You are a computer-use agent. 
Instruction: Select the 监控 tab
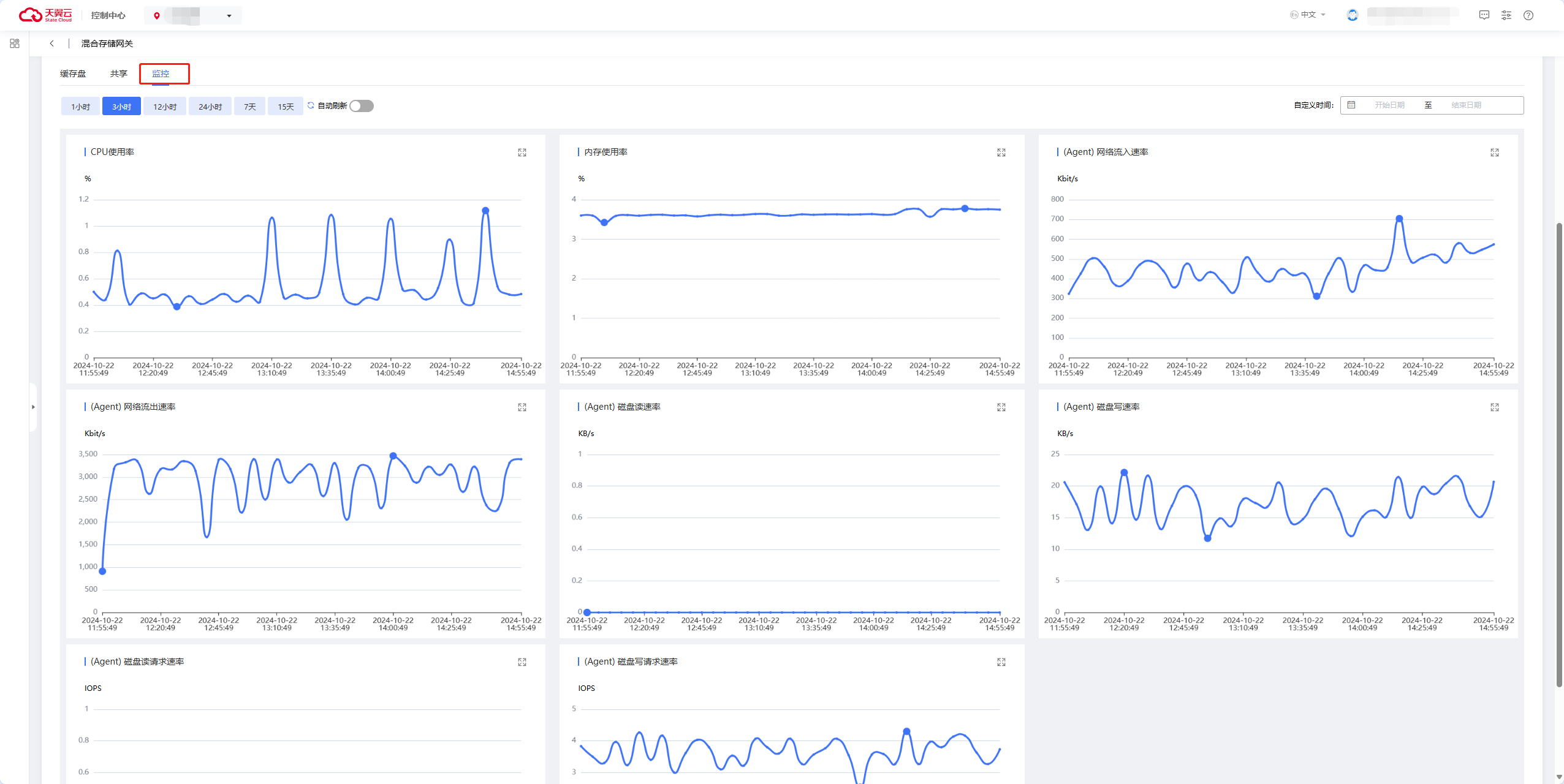pyautogui.click(x=161, y=73)
